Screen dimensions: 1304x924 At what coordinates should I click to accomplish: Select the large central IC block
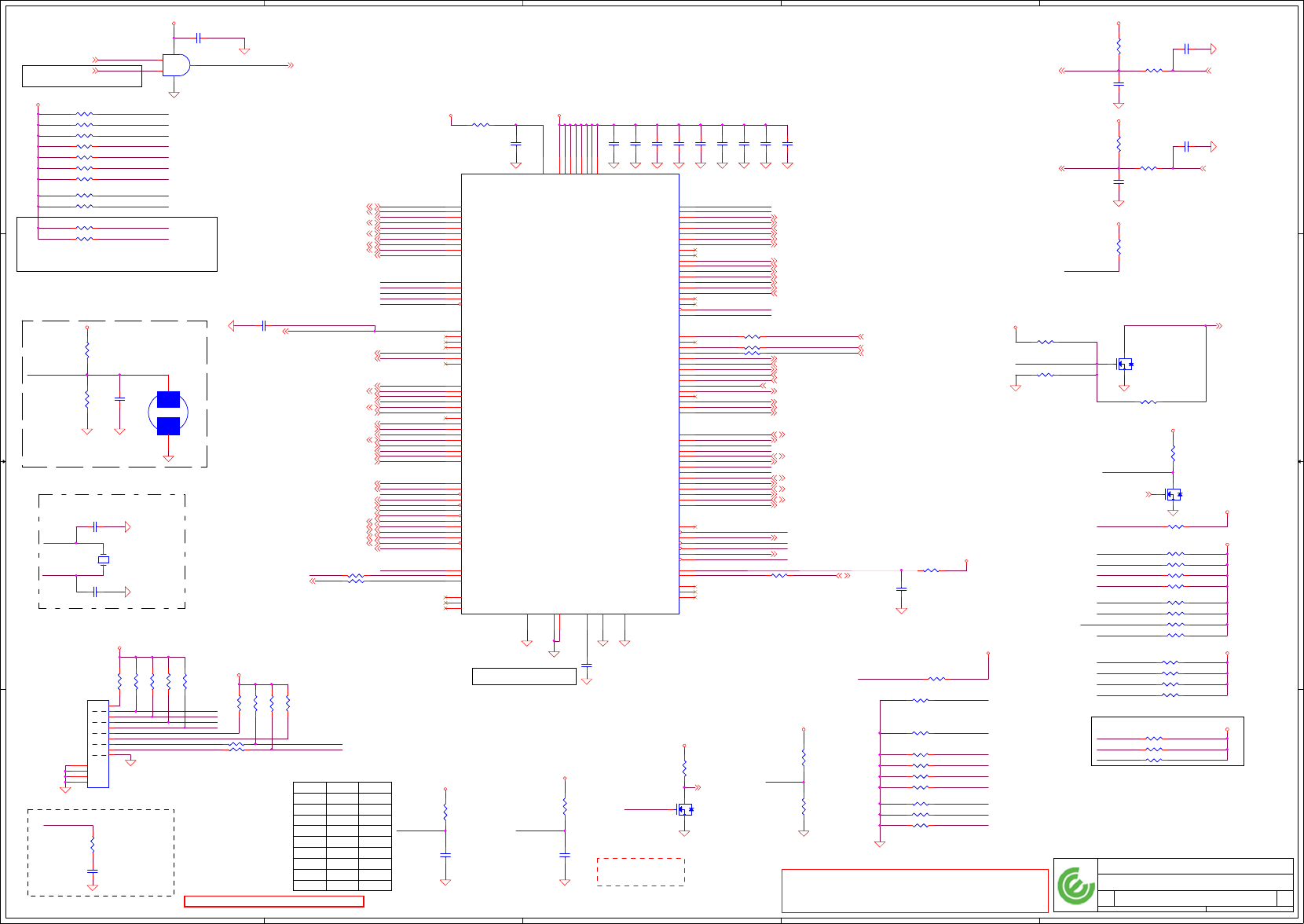click(570, 394)
